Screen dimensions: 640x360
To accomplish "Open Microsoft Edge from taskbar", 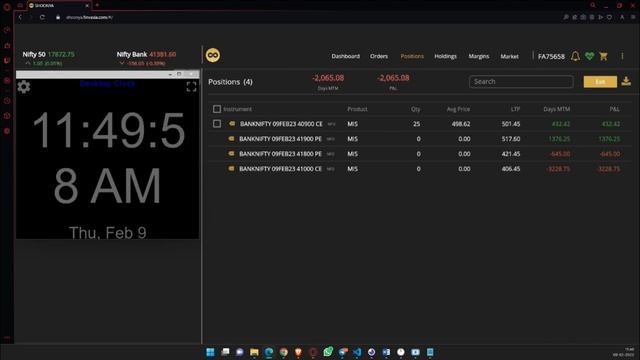I will [x=269, y=352].
